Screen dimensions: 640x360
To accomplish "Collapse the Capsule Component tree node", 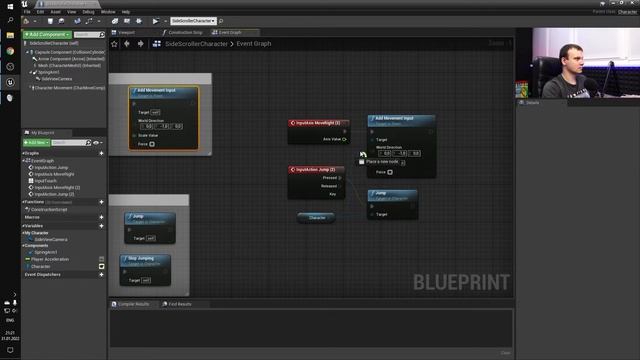I will coord(27,52).
